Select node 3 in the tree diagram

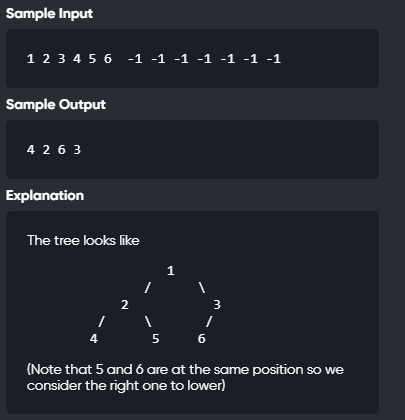coord(217,305)
